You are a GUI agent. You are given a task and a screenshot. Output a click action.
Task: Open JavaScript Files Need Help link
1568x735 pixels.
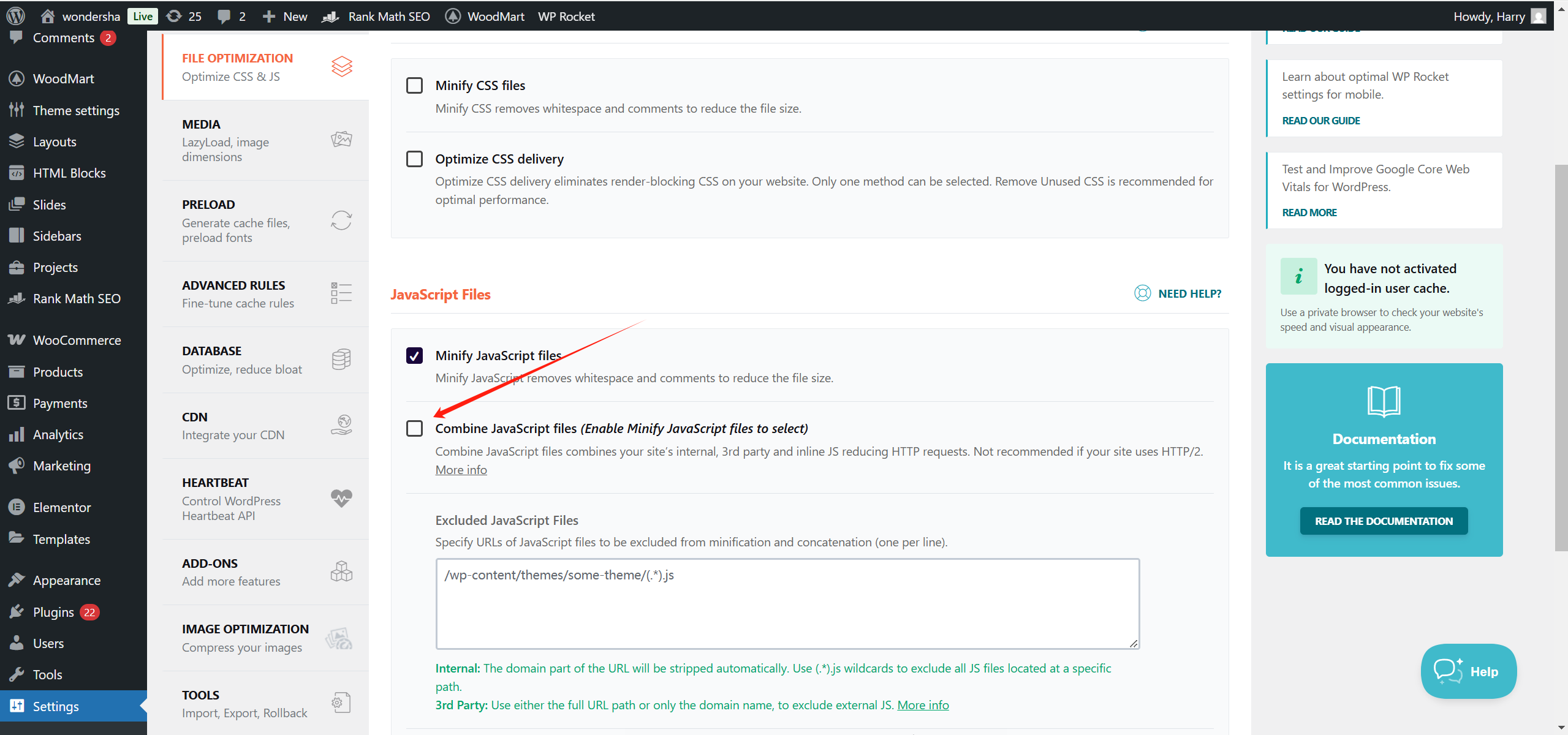1178,293
